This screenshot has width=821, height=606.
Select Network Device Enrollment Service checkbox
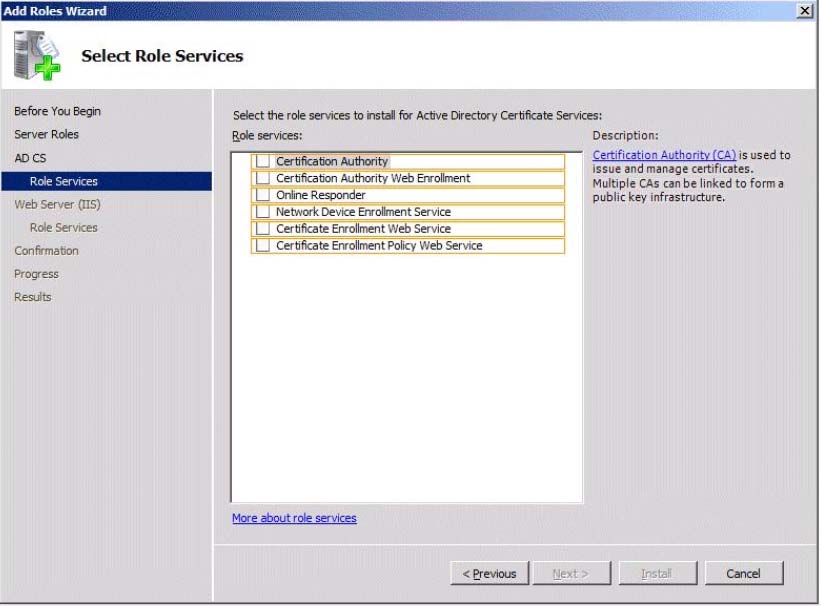(263, 212)
